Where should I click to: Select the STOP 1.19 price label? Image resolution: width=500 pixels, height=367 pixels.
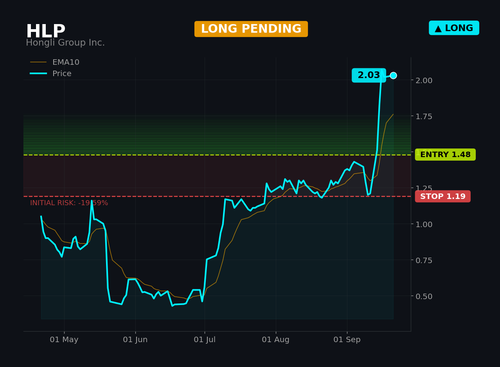(443, 196)
